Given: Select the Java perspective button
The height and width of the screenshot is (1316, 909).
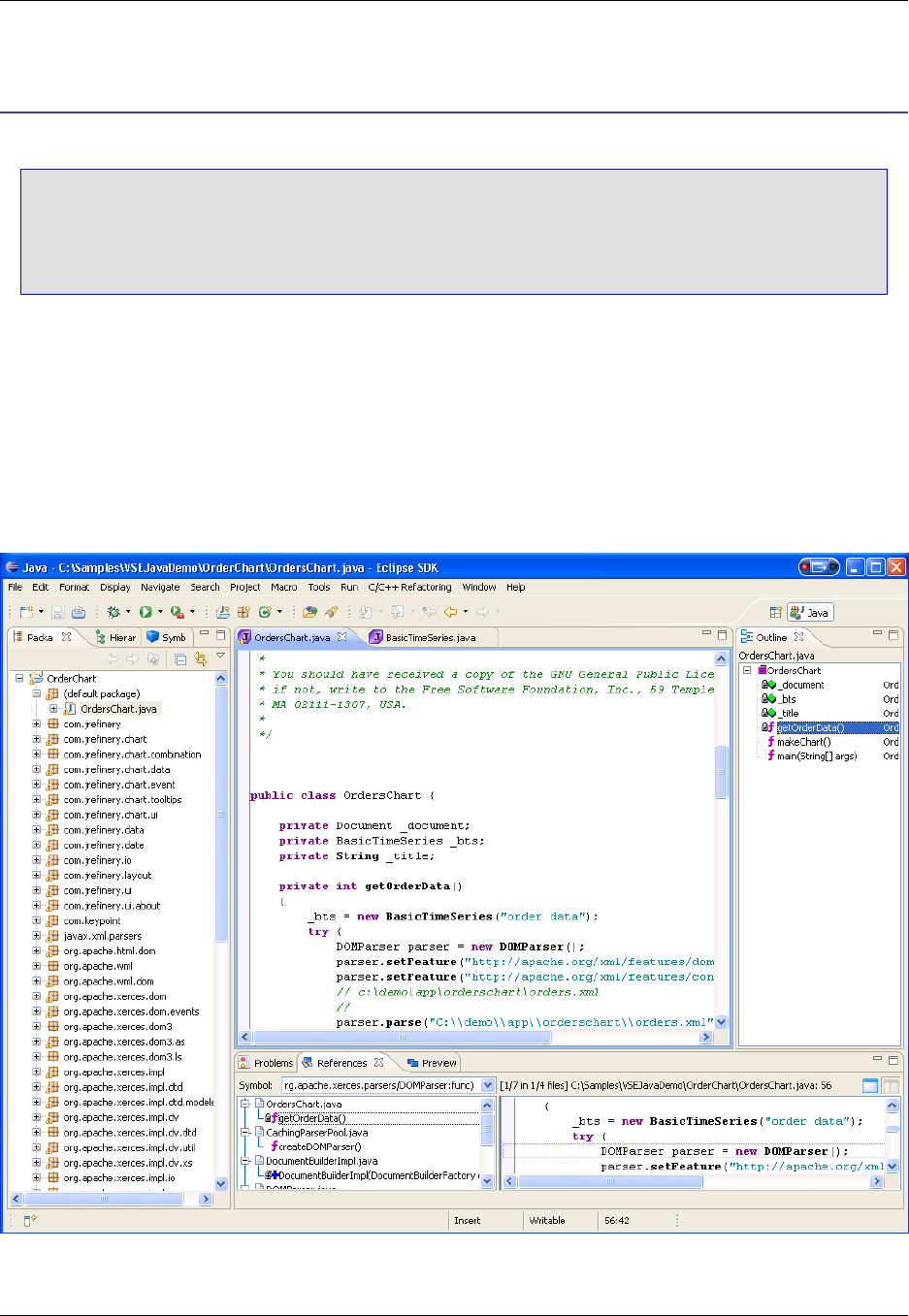Looking at the screenshot, I should tap(810, 612).
